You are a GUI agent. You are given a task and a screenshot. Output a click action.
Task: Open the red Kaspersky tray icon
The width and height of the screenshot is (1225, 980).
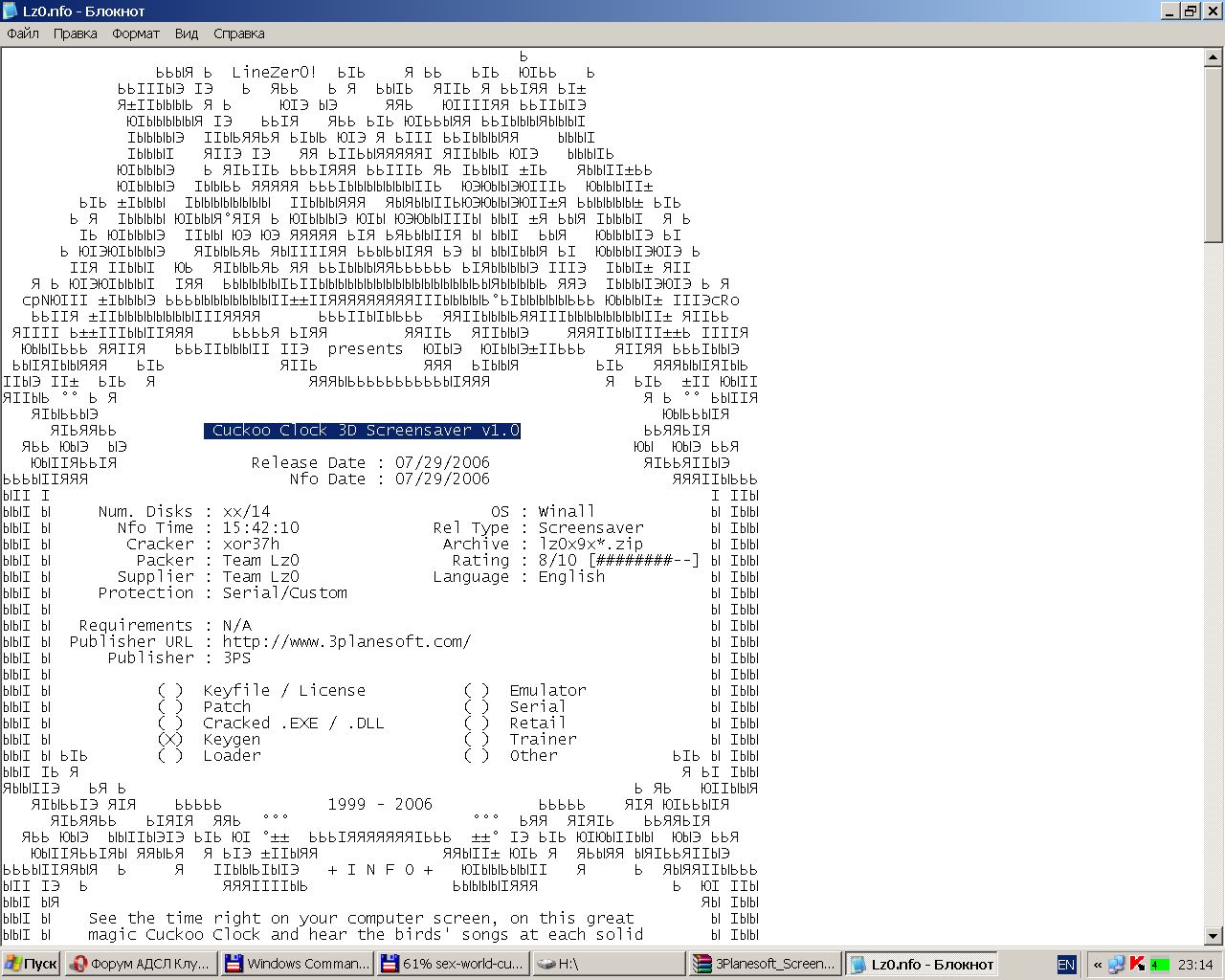pyautogui.click(x=1138, y=964)
